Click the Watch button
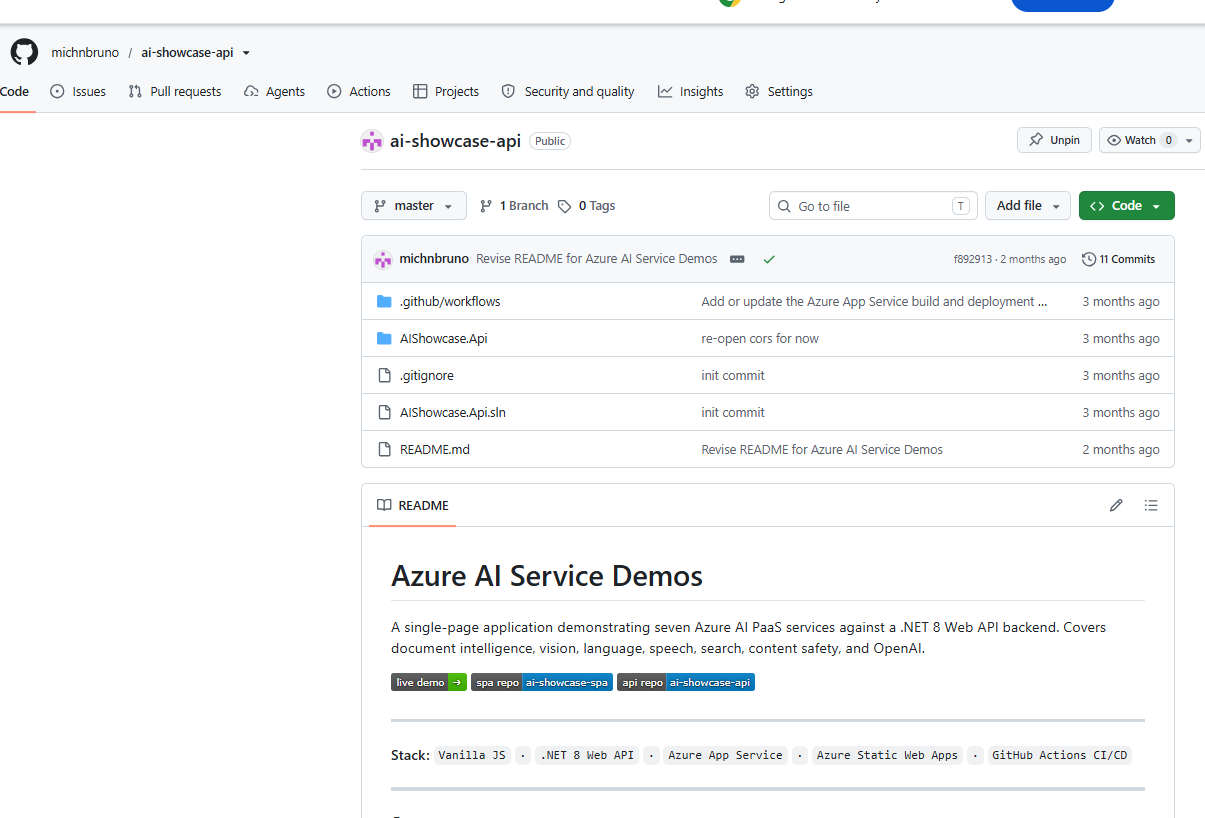The image size is (1205, 818). click(x=1139, y=140)
